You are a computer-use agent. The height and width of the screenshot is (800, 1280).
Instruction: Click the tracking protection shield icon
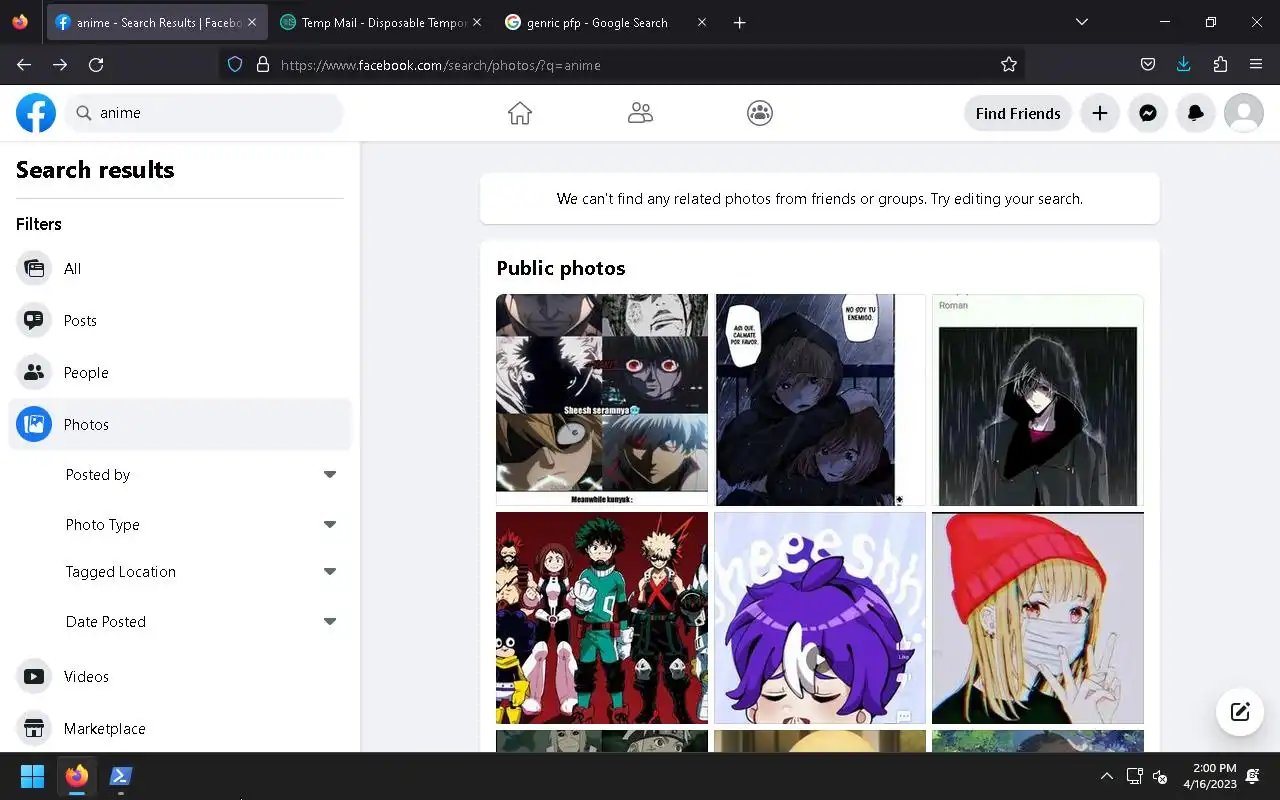pos(235,64)
